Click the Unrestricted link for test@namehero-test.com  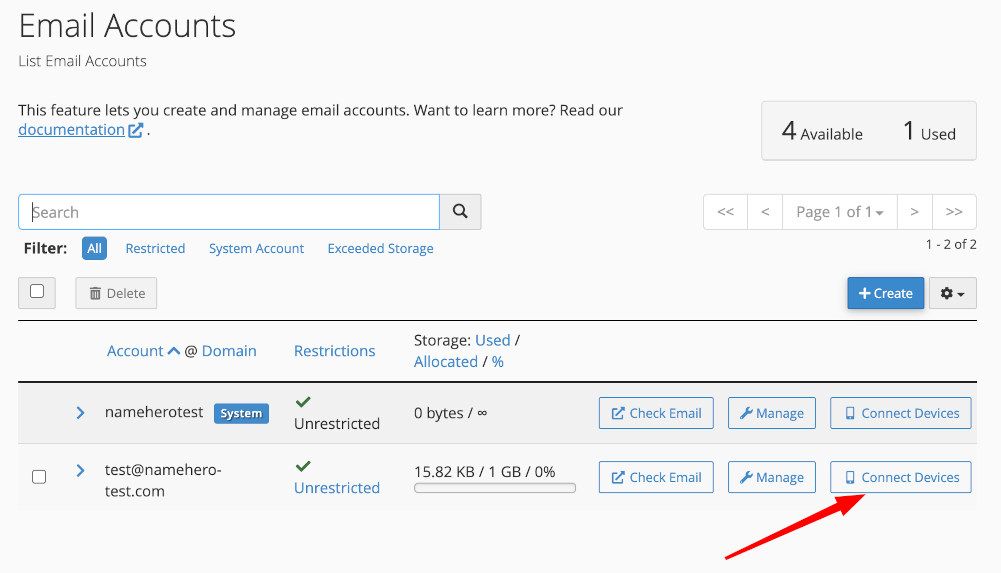click(x=337, y=488)
